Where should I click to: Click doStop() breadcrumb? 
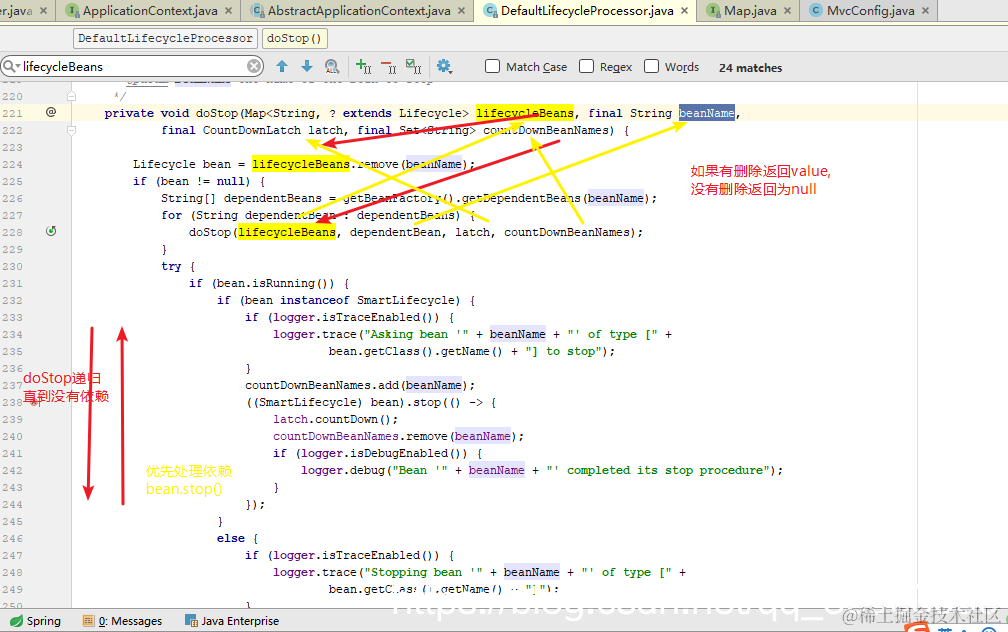pos(294,39)
